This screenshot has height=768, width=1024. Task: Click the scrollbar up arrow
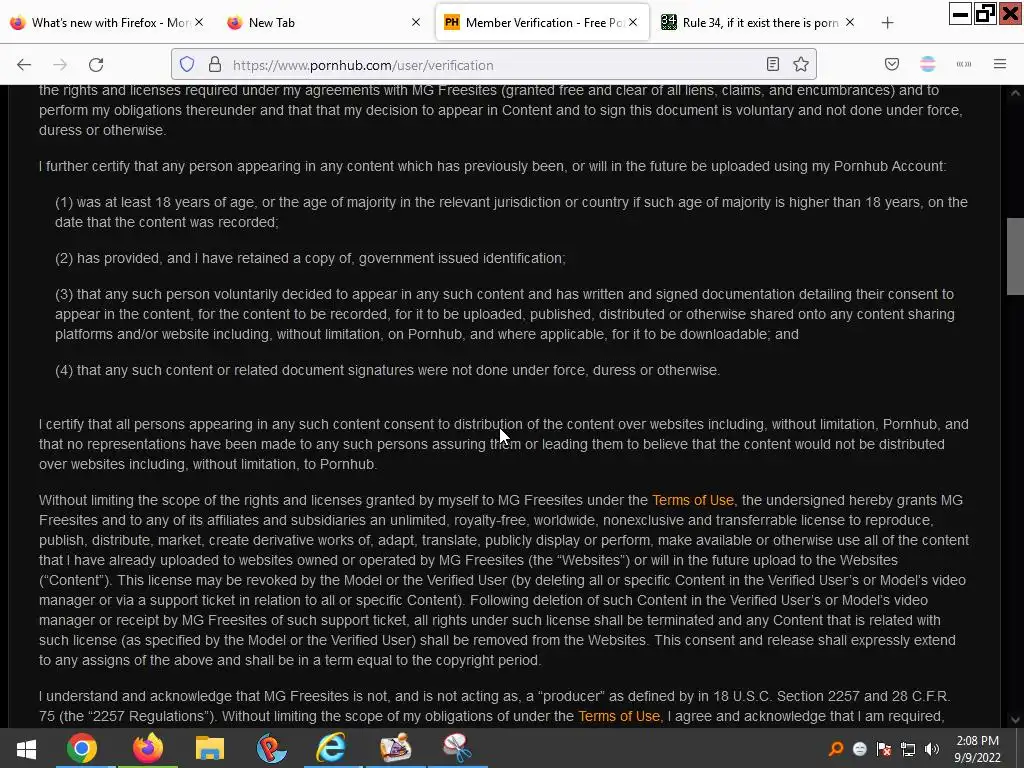coord(1015,93)
